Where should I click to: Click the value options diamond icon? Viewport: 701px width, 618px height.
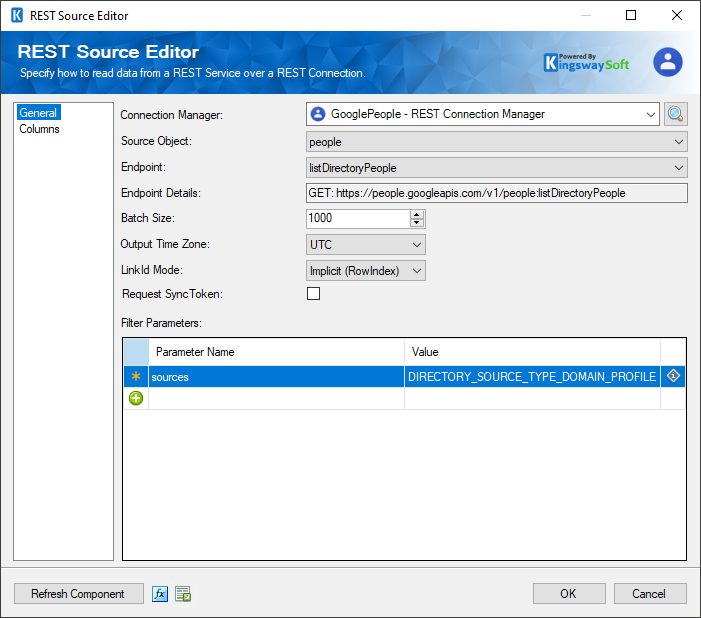click(673, 376)
